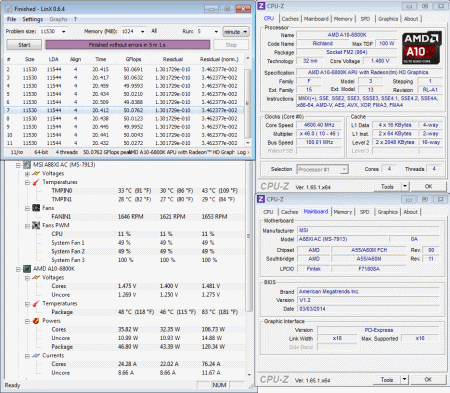Click the CPU-Z icon in the top window title bar

click(262, 6)
